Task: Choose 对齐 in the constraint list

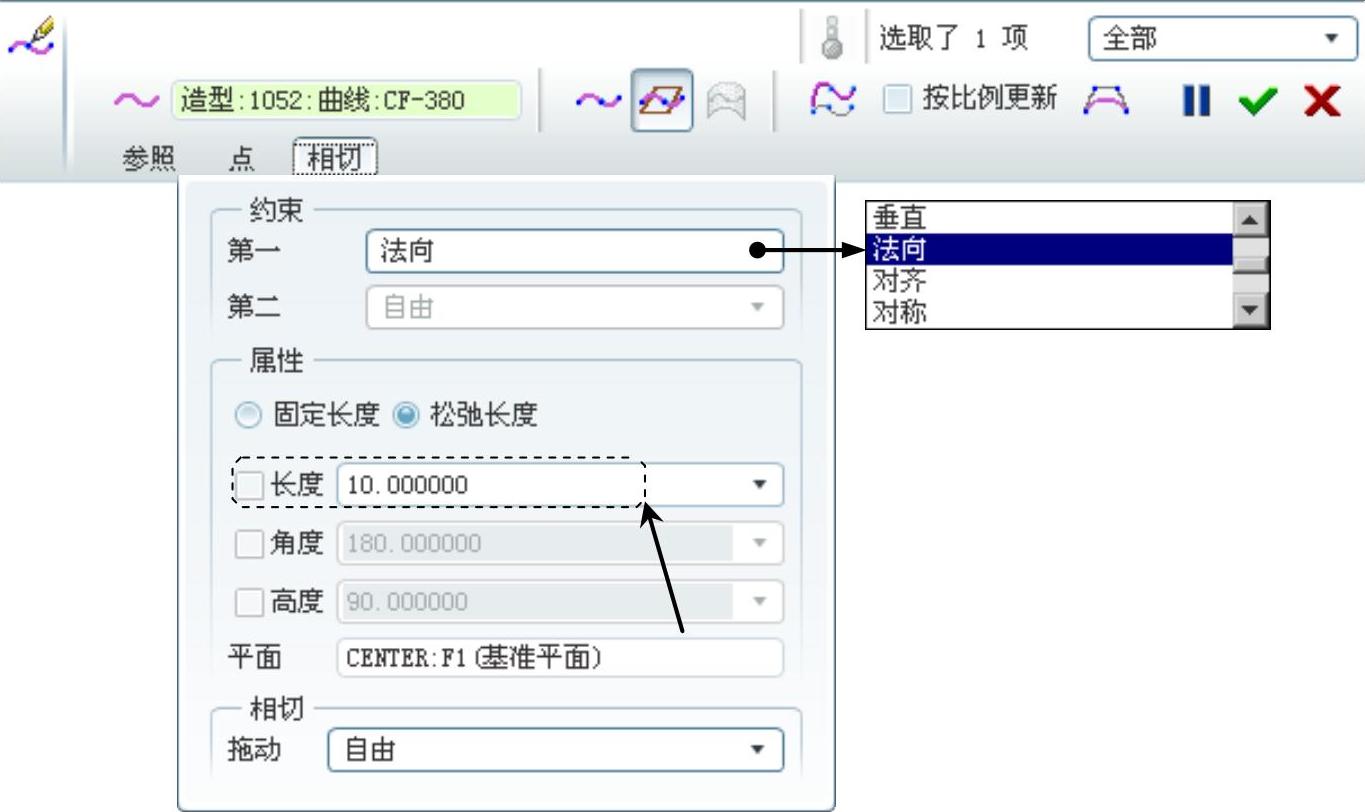Action: 1050,280
